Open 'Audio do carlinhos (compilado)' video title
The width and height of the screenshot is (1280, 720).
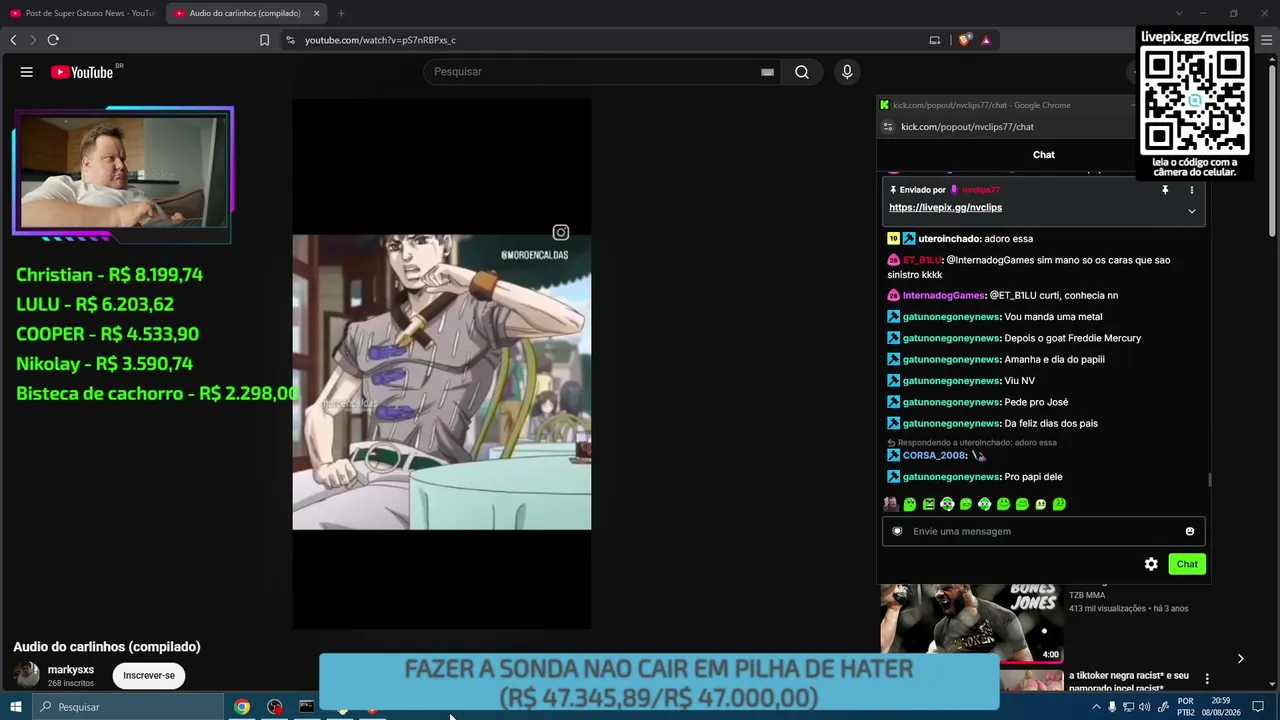click(x=107, y=647)
